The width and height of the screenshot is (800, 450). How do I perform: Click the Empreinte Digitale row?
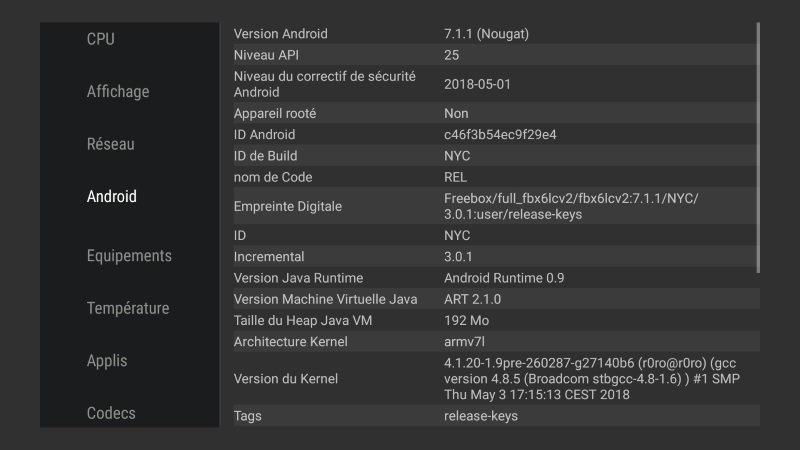490,206
